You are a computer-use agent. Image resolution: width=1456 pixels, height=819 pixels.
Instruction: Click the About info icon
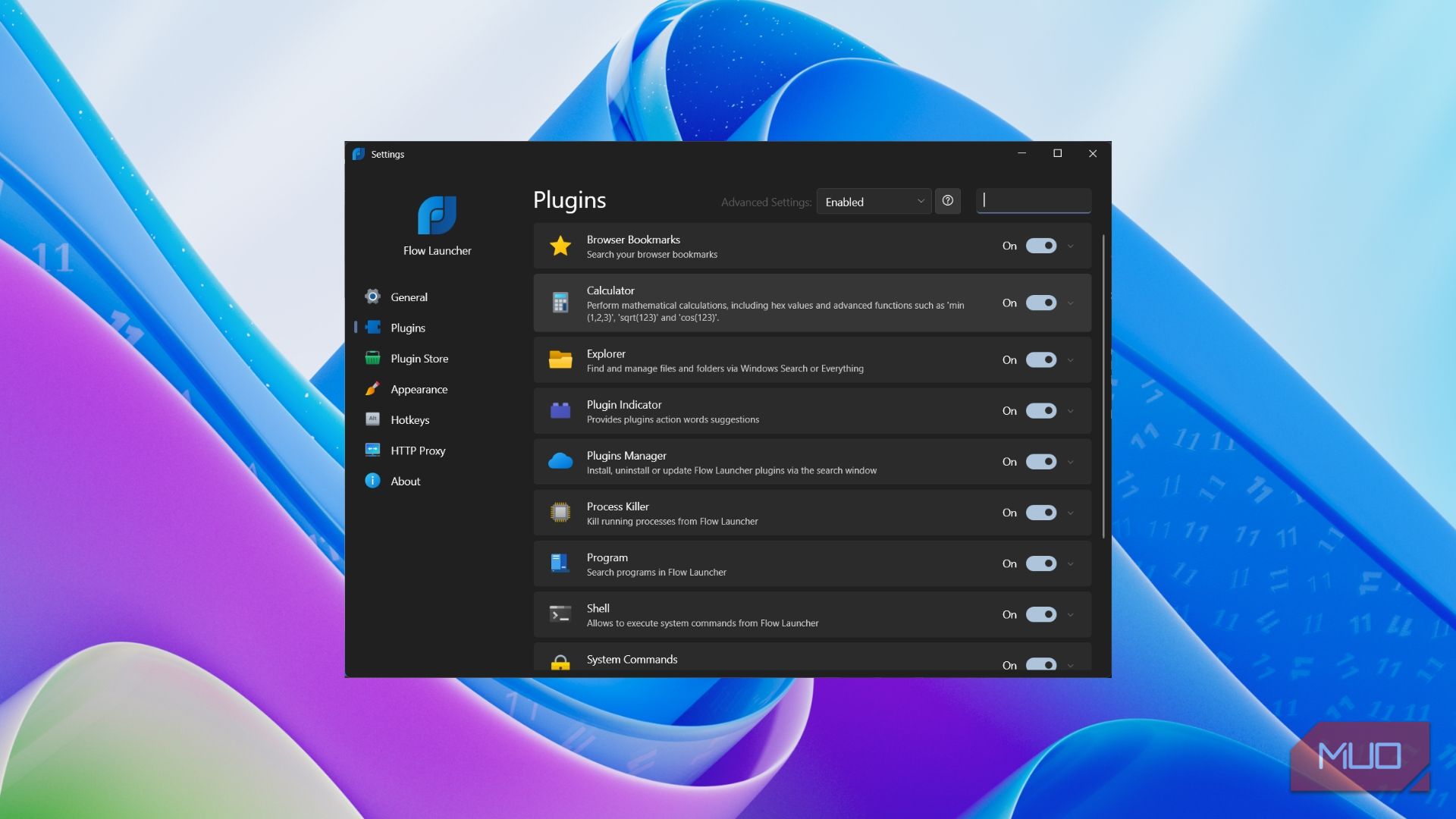click(x=372, y=481)
